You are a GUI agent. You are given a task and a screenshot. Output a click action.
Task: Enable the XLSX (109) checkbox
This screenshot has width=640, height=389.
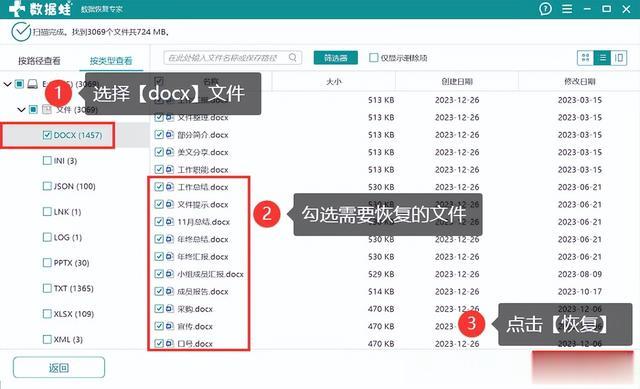tap(47, 313)
